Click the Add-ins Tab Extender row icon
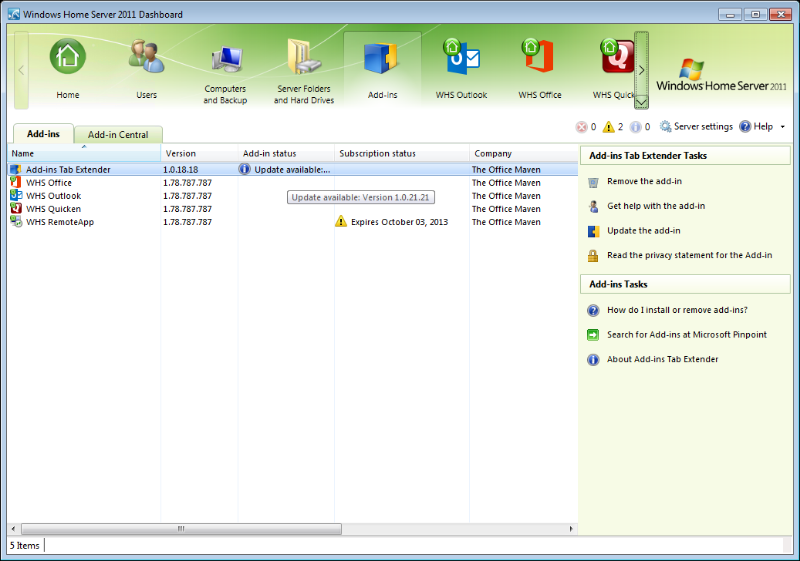The width and height of the screenshot is (800, 561). (x=16, y=169)
